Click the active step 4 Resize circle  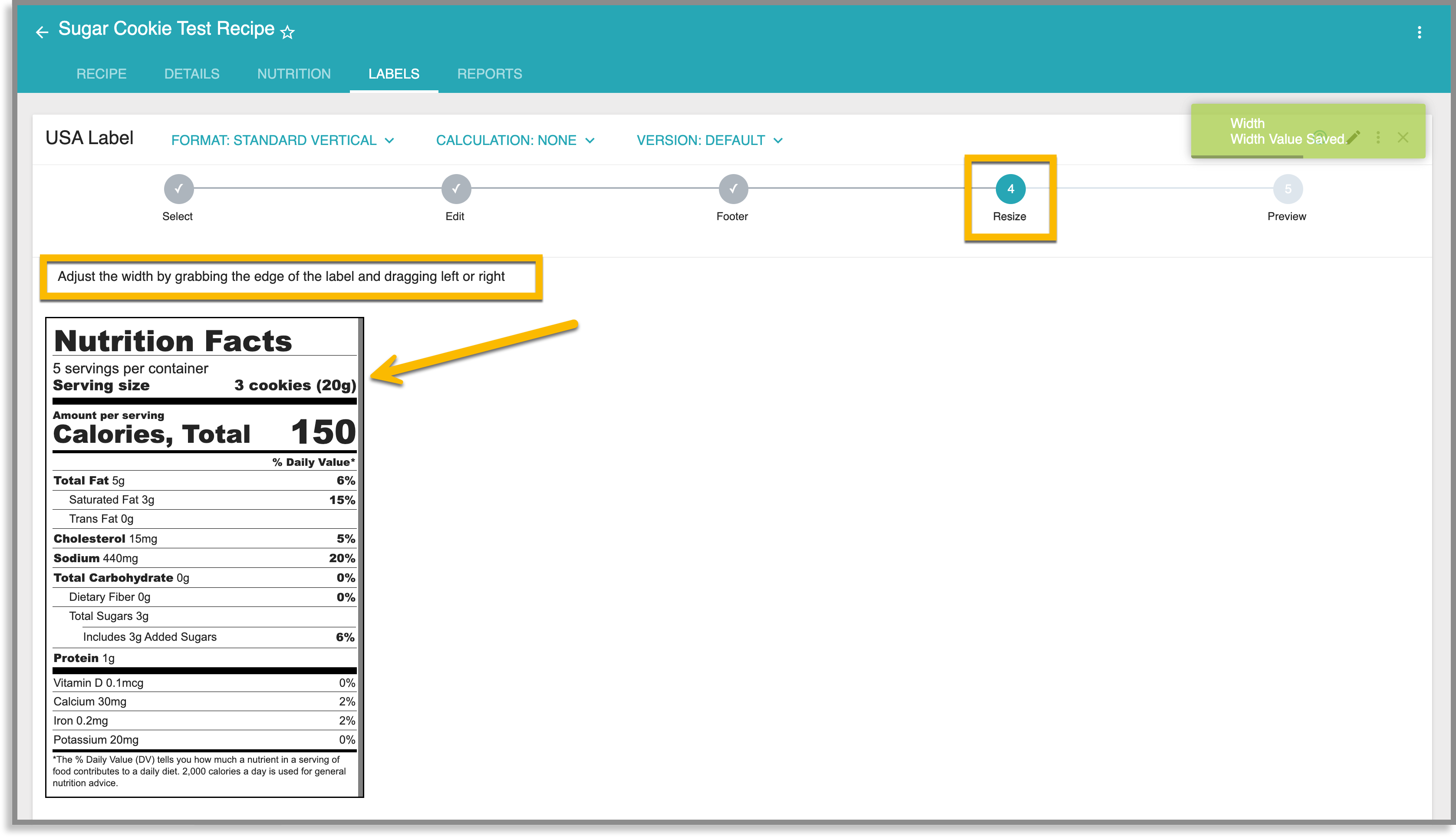coord(1010,189)
